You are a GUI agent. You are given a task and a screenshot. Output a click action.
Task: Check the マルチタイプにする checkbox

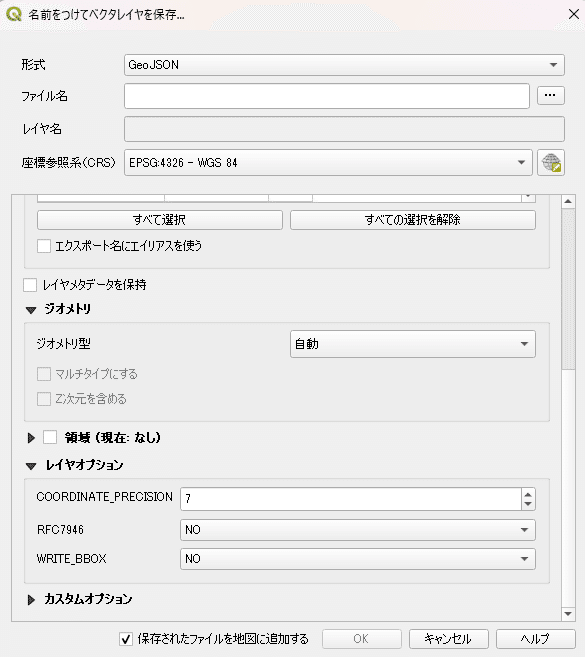pyautogui.click(x=44, y=374)
